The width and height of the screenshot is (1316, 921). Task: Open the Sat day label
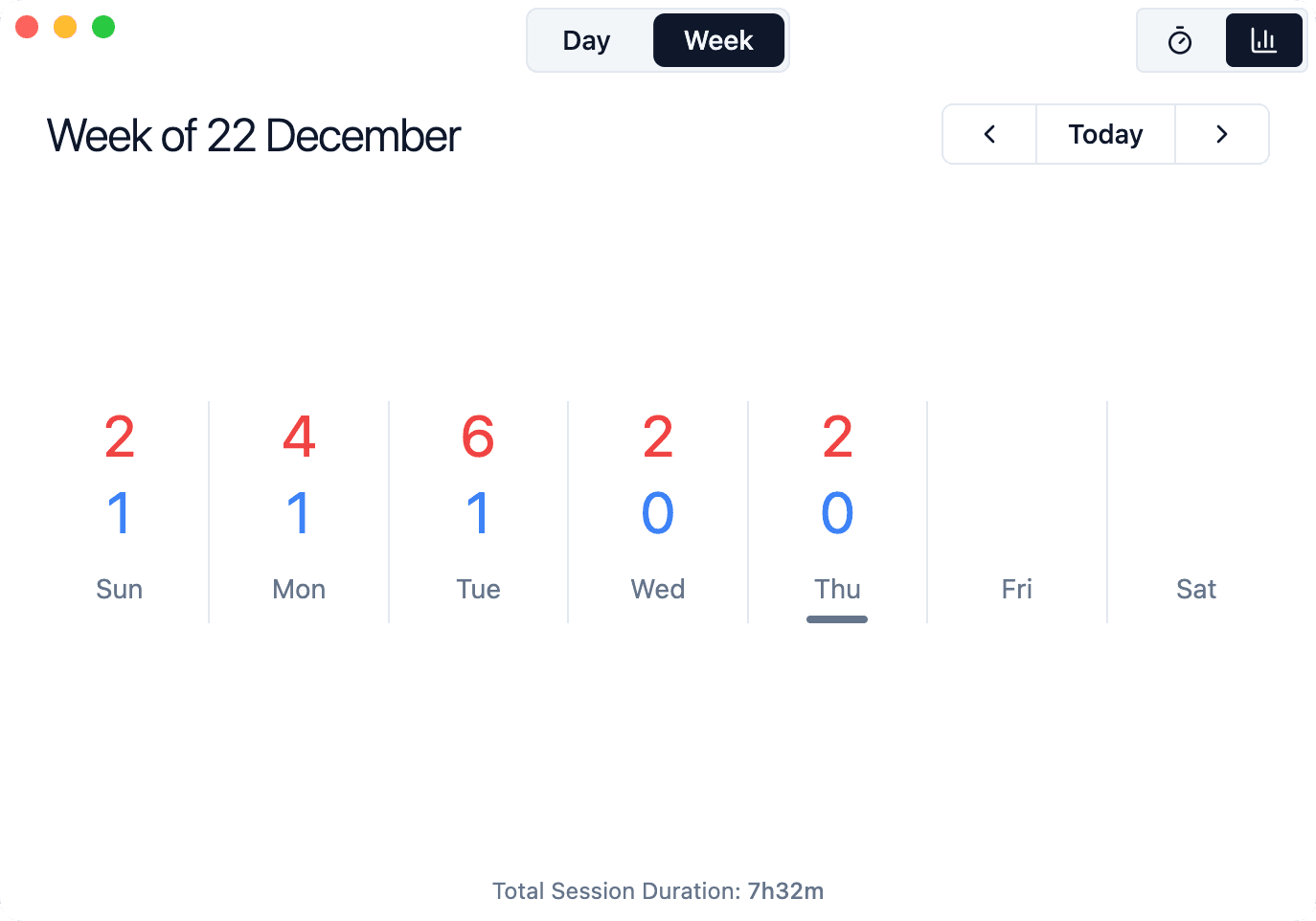coord(1196,589)
